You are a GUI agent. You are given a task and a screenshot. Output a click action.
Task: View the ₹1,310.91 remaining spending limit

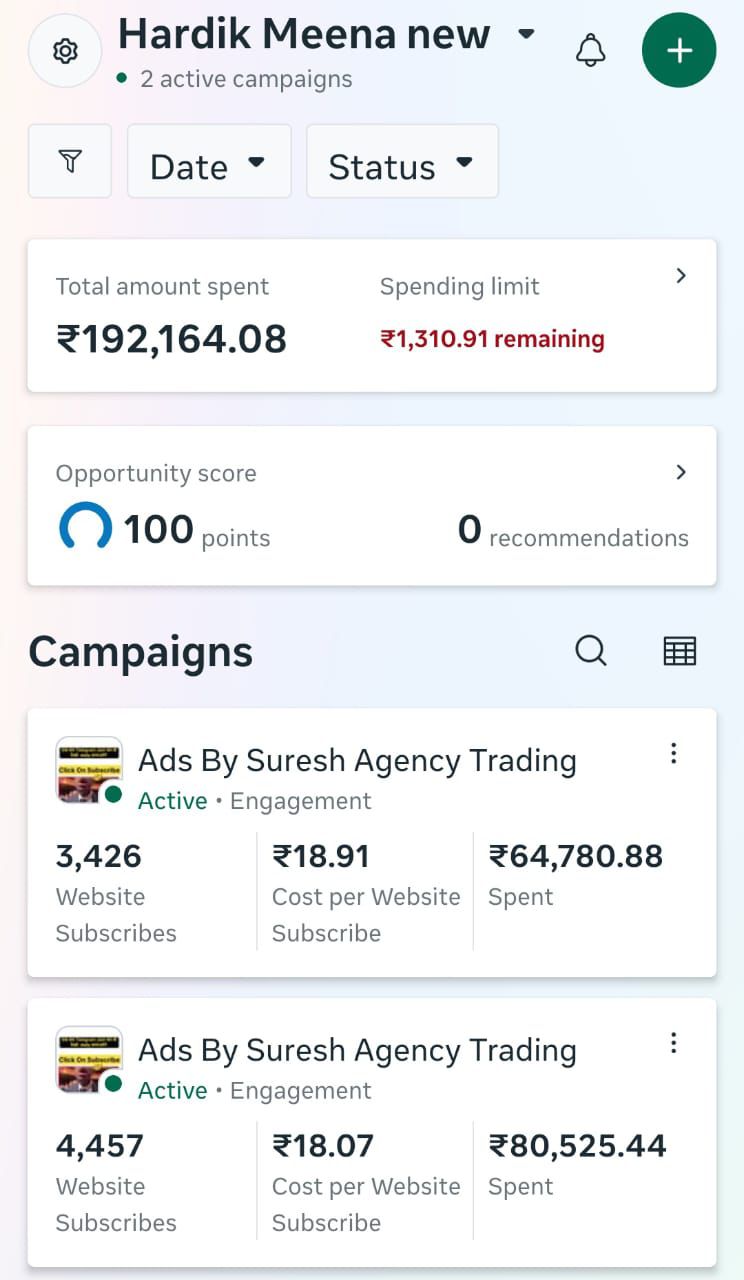(x=492, y=338)
